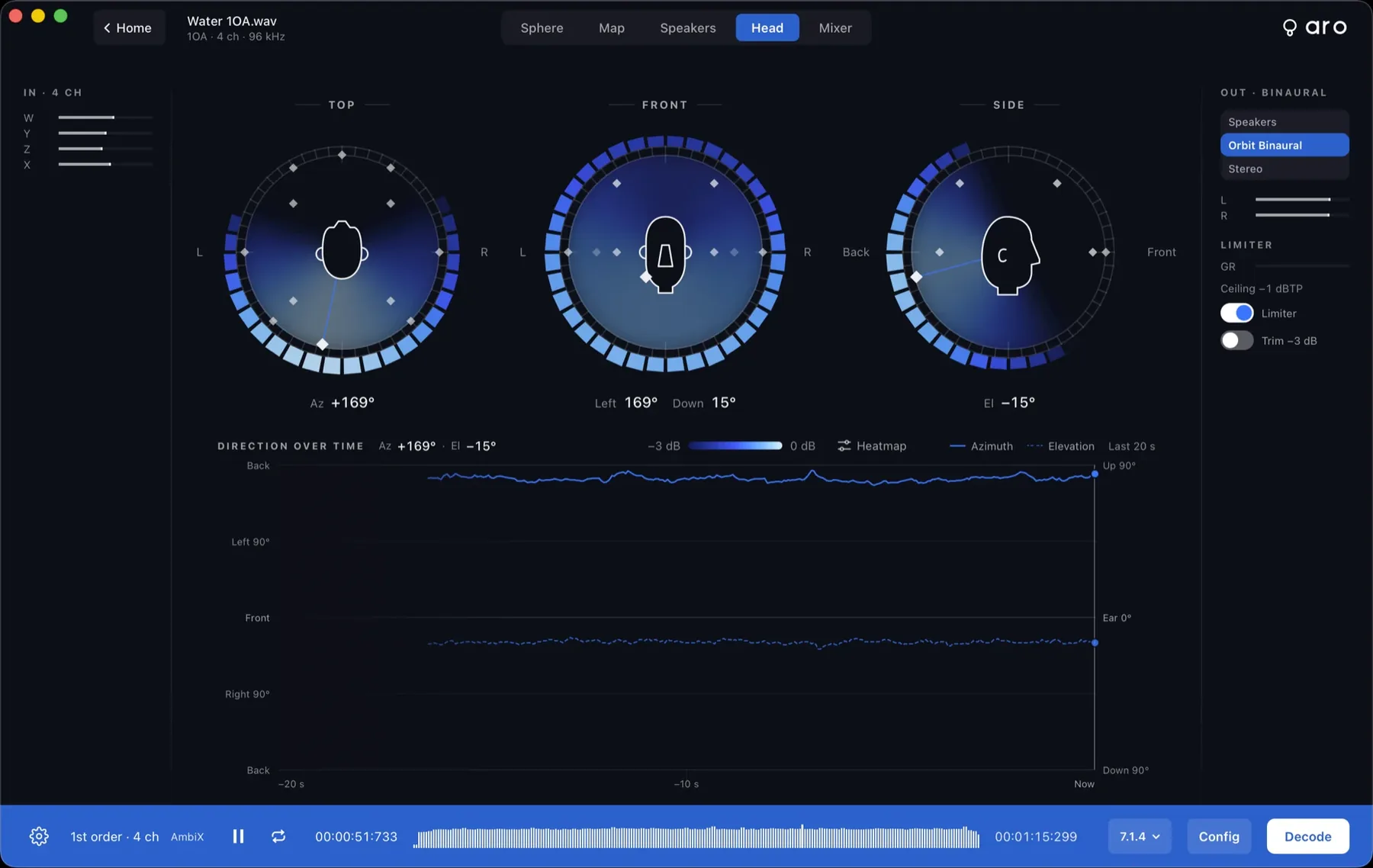This screenshot has height=868, width=1373.
Task: Select the Head tab
Action: click(x=767, y=28)
